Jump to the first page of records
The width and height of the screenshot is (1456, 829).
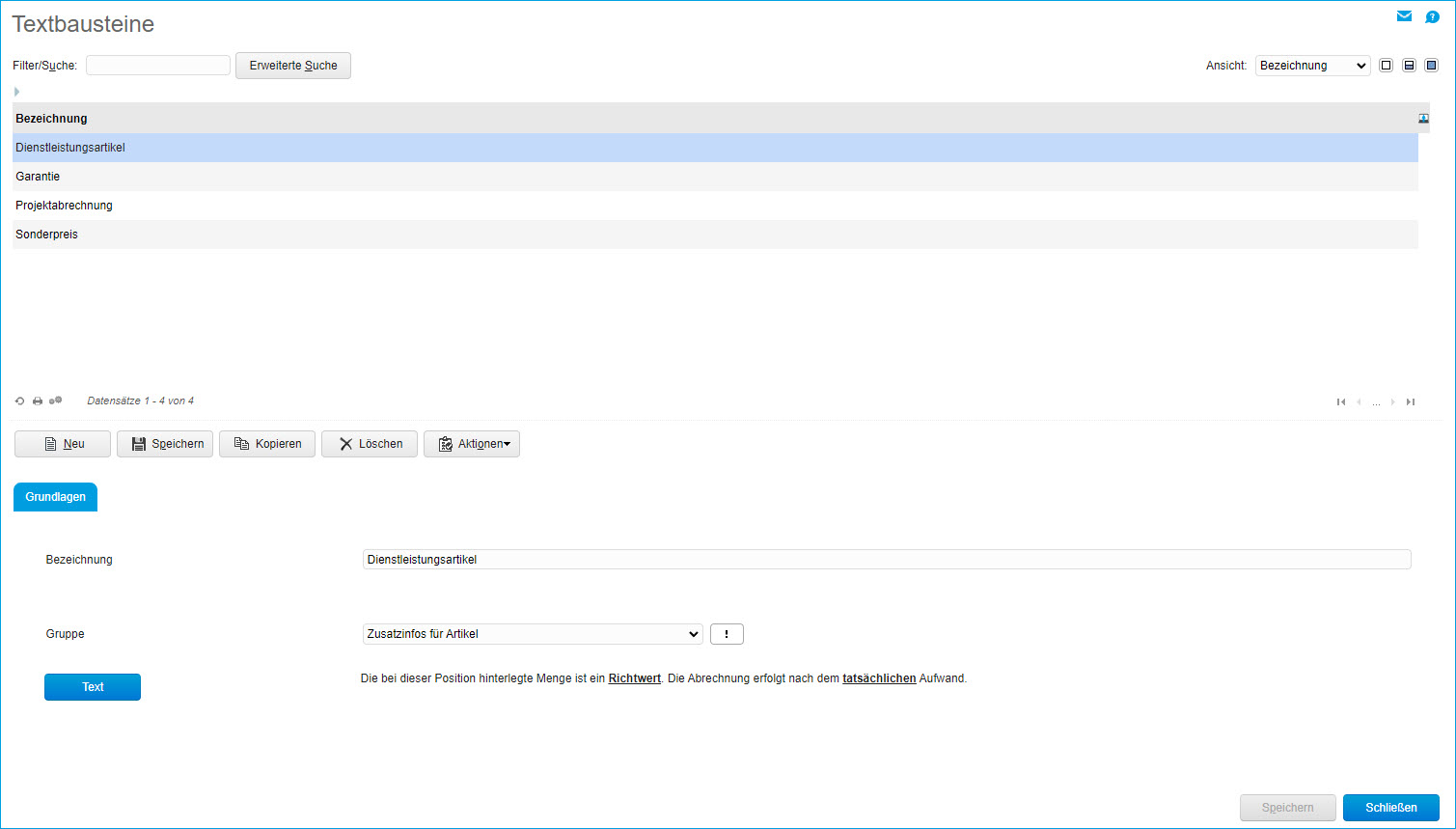[x=1341, y=401]
